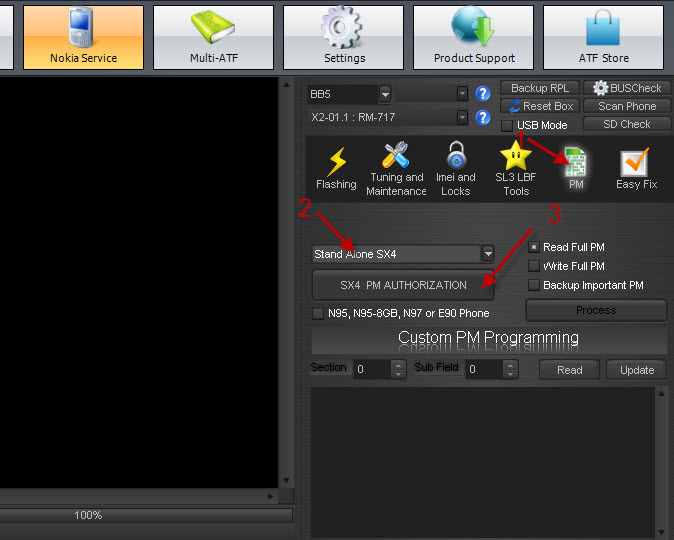Click the custom PM data text area
This screenshot has height=540, width=674.
click(x=483, y=462)
